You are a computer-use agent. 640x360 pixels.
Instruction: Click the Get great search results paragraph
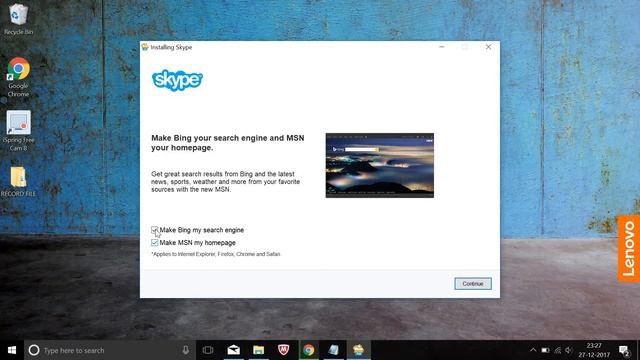[226, 182]
